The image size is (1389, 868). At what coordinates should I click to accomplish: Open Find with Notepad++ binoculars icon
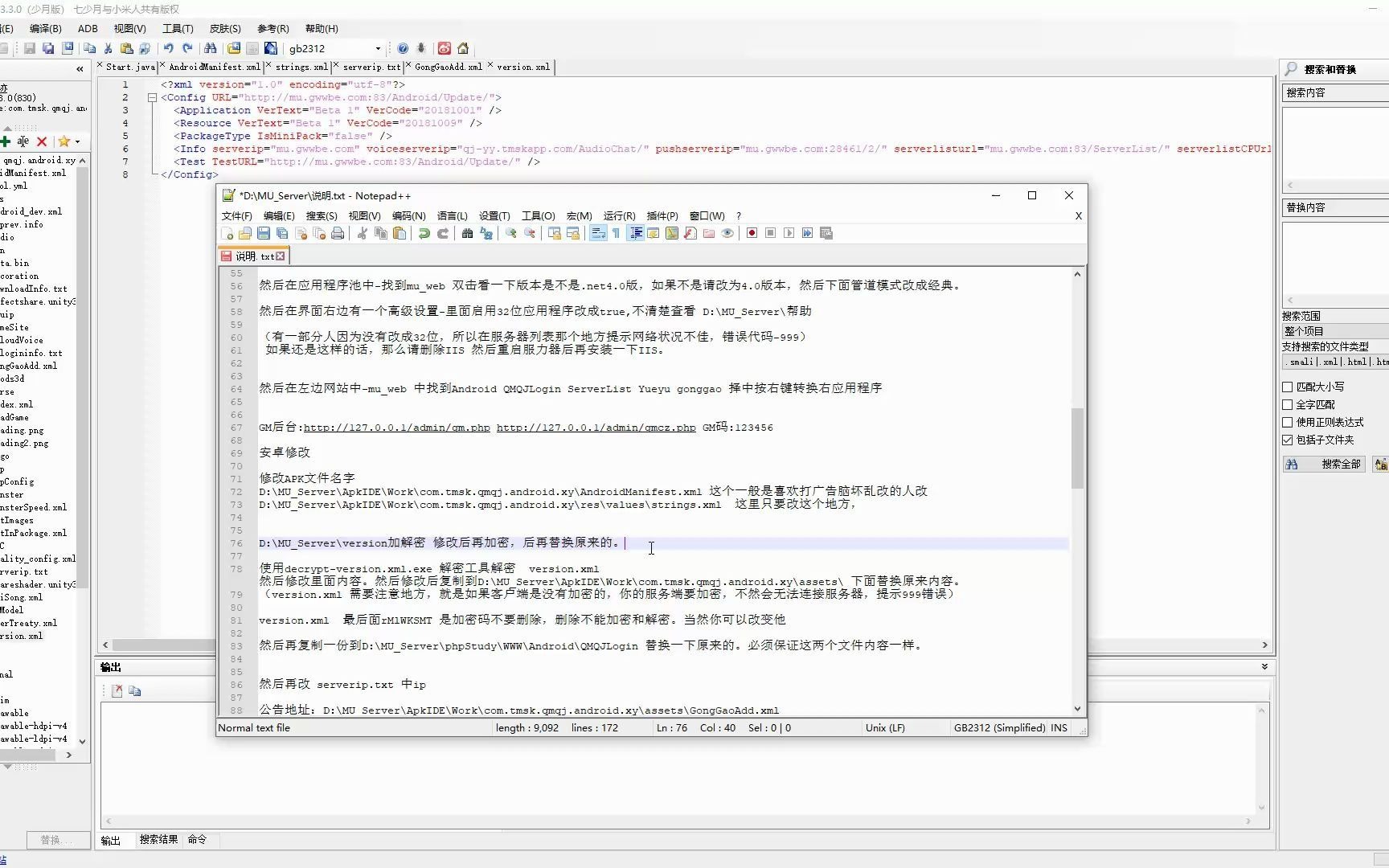468,234
